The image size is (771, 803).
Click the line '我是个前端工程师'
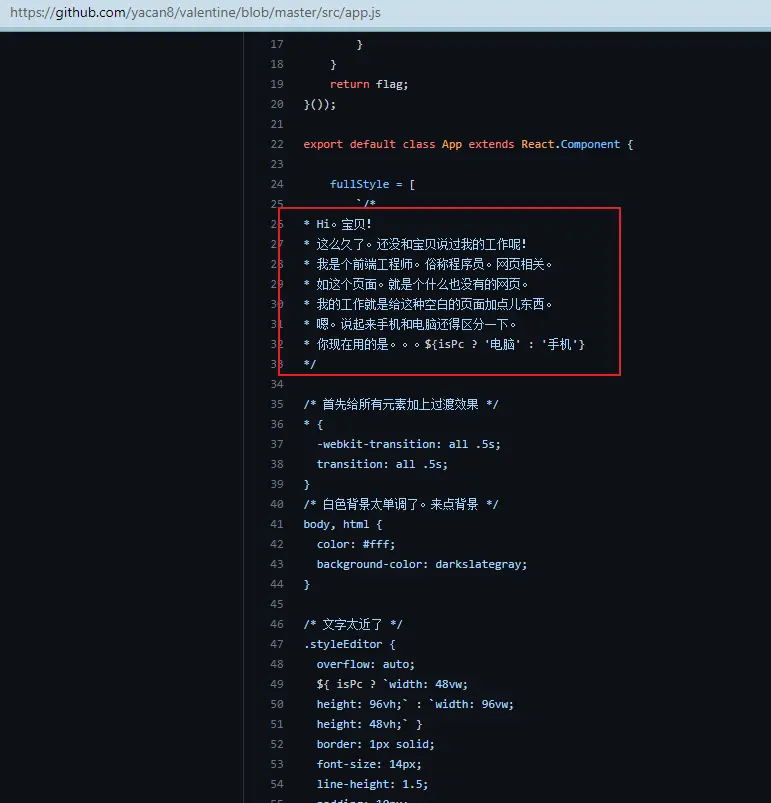click(428, 264)
